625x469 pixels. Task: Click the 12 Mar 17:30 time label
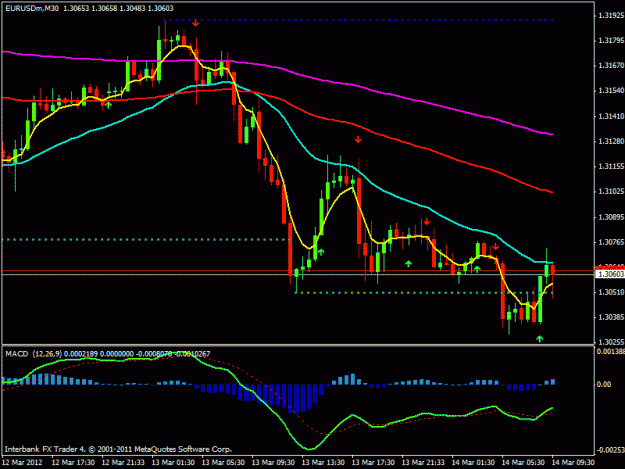(73, 463)
